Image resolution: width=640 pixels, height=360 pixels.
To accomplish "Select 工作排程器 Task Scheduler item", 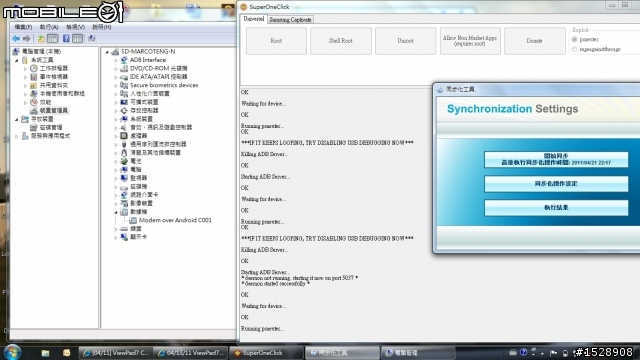I will [x=53, y=68].
